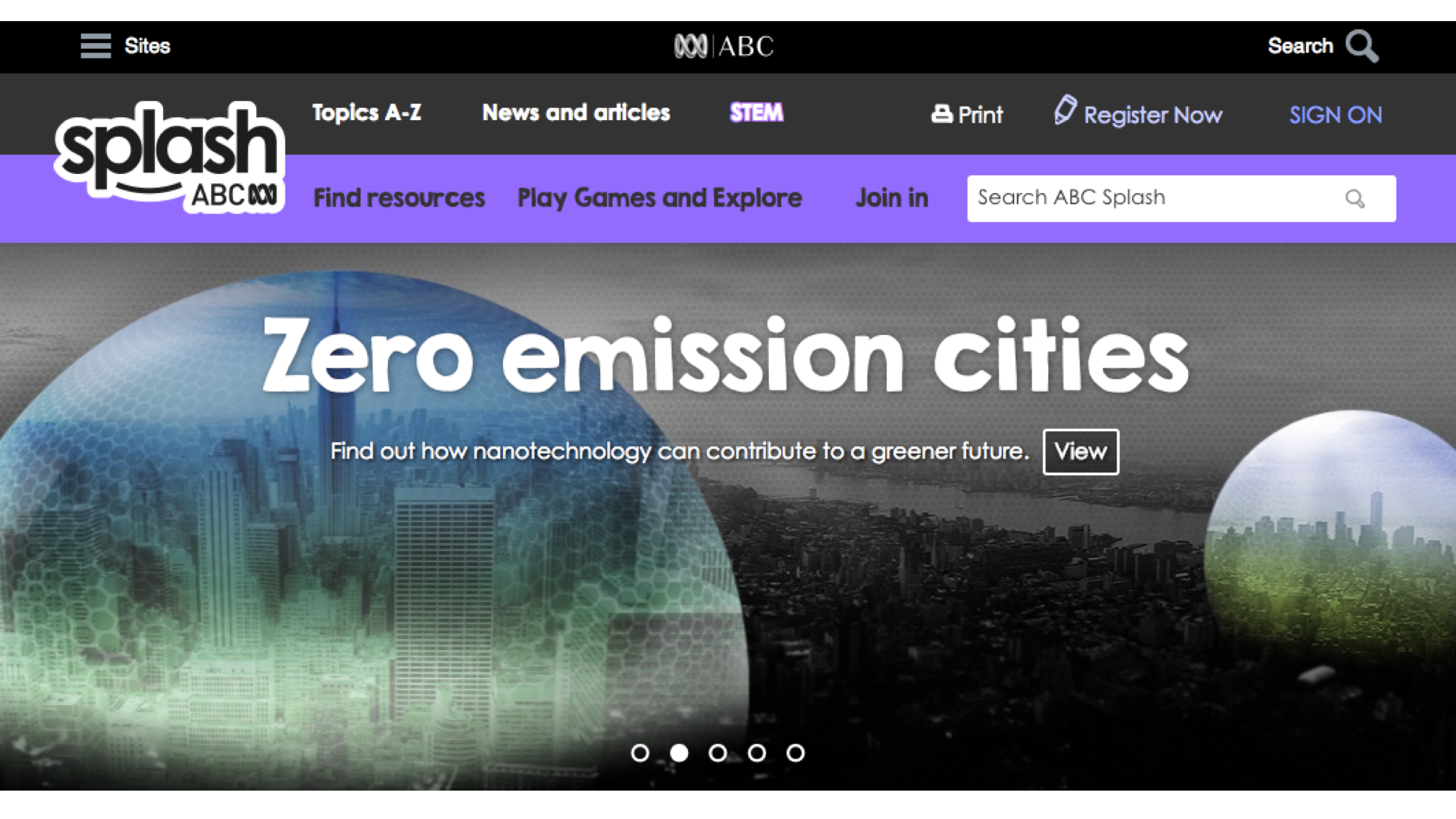Open the Sites hamburger menu icon
This screenshot has height=819, width=1456.
pos(95,46)
